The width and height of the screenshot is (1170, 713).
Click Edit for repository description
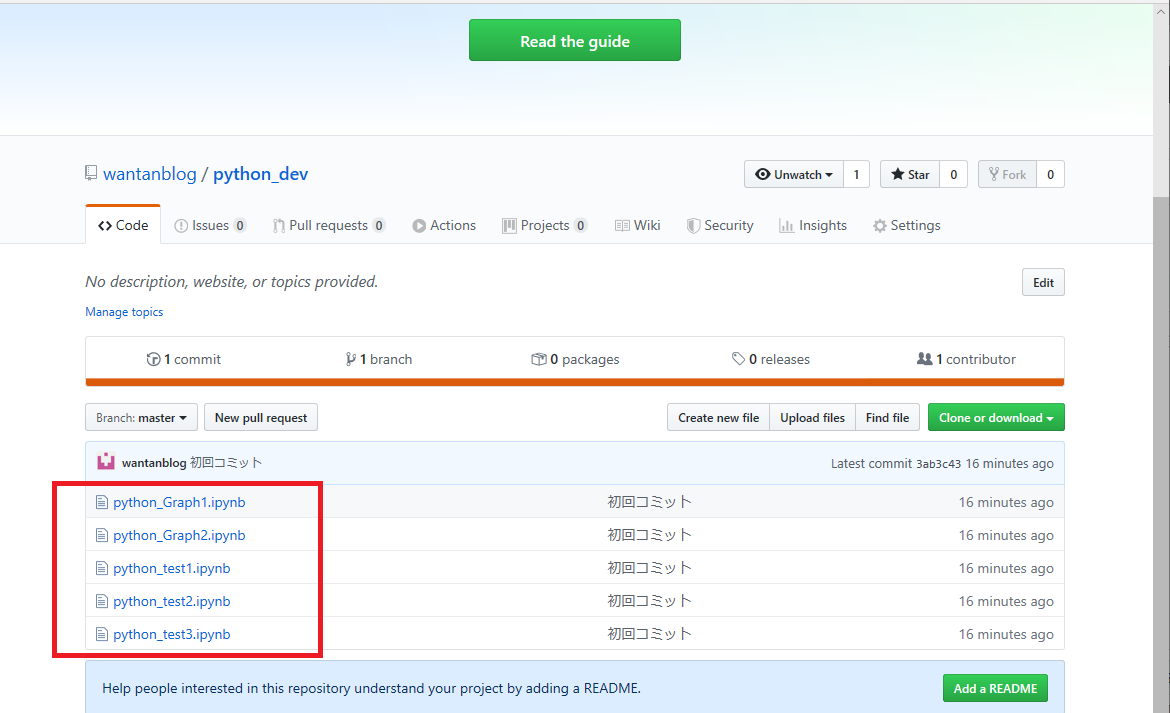click(1043, 283)
